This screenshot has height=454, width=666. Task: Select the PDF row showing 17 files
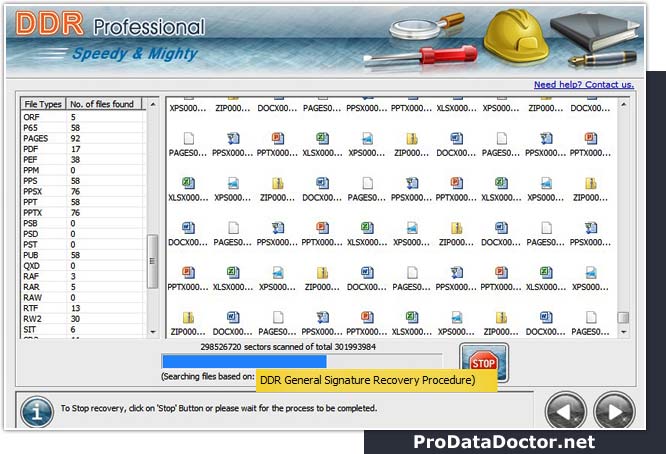pos(82,149)
